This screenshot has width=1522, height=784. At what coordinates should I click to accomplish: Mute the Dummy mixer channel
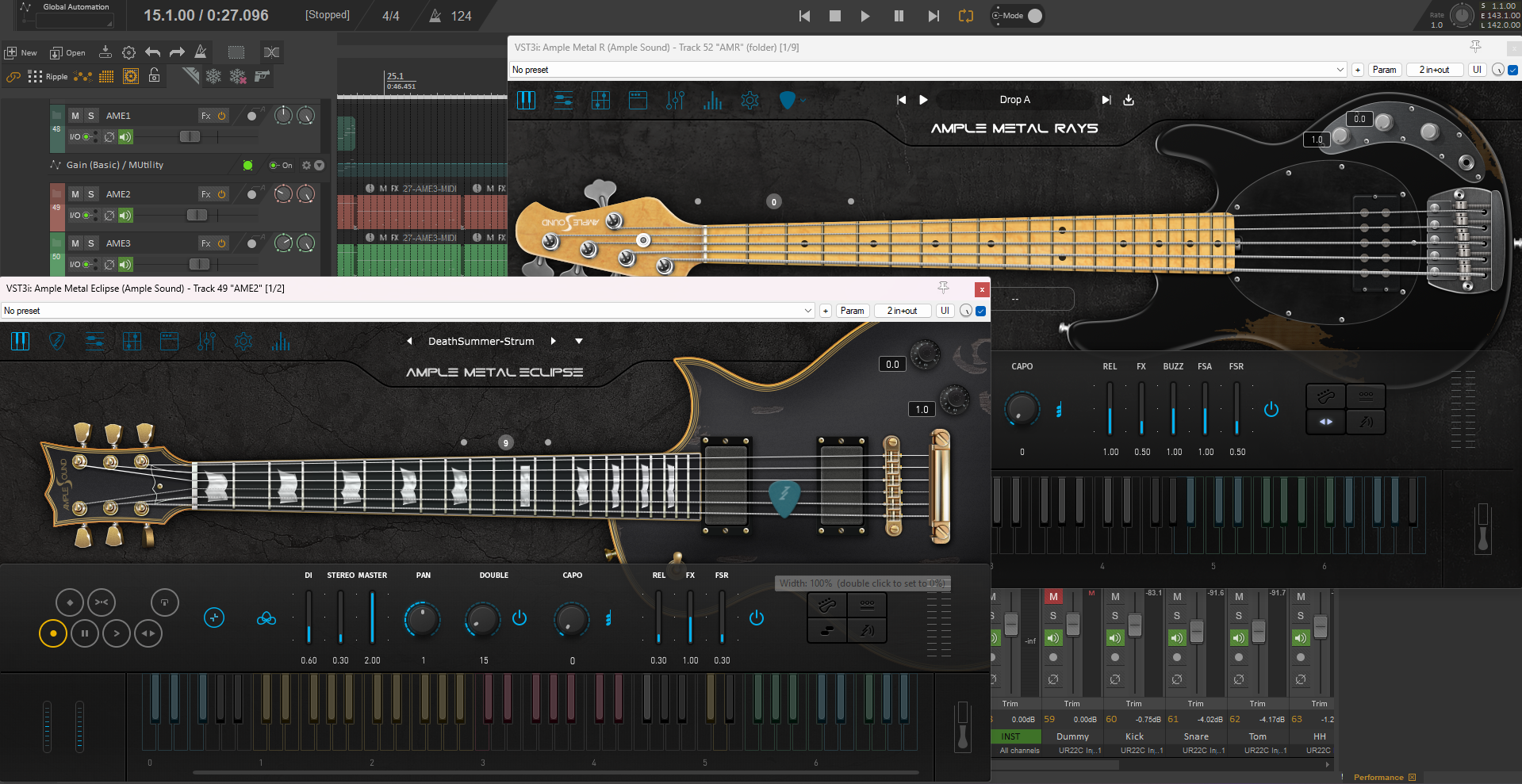click(x=1053, y=596)
